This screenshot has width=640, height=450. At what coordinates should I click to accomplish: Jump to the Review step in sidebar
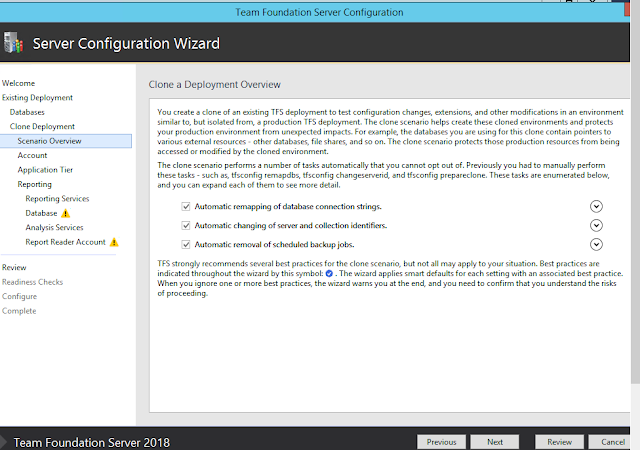click(14, 267)
